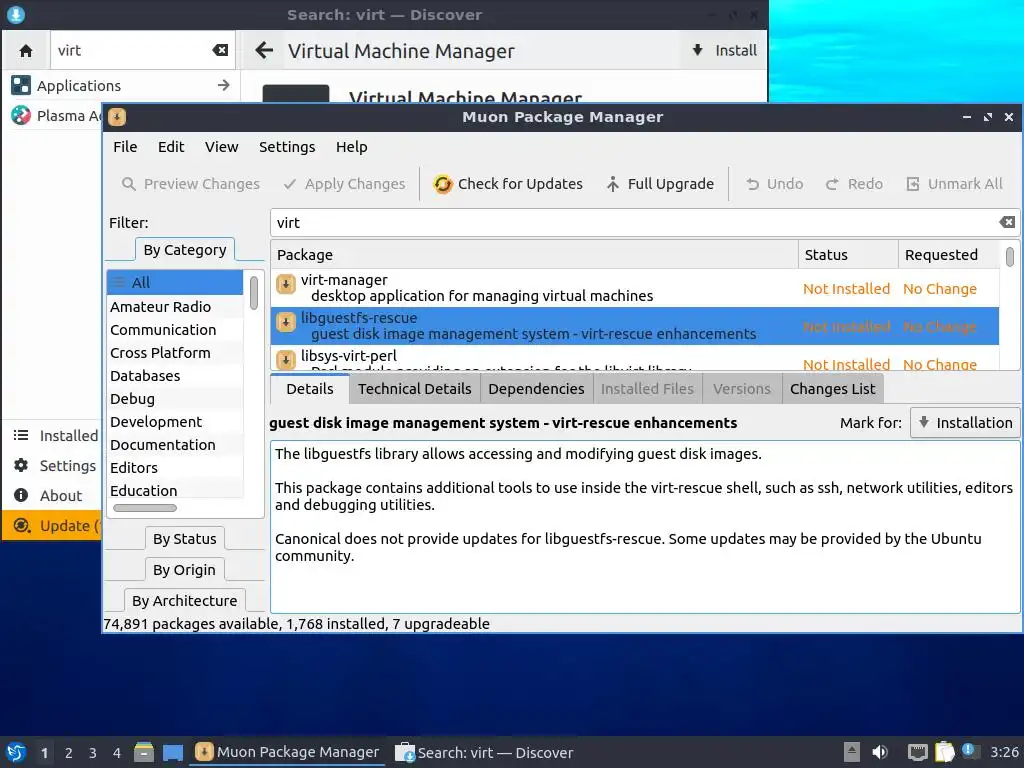Expand Applications arrow in Discover sidebar
Viewport: 1024px width, 768px height.
(x=224, y=86)
